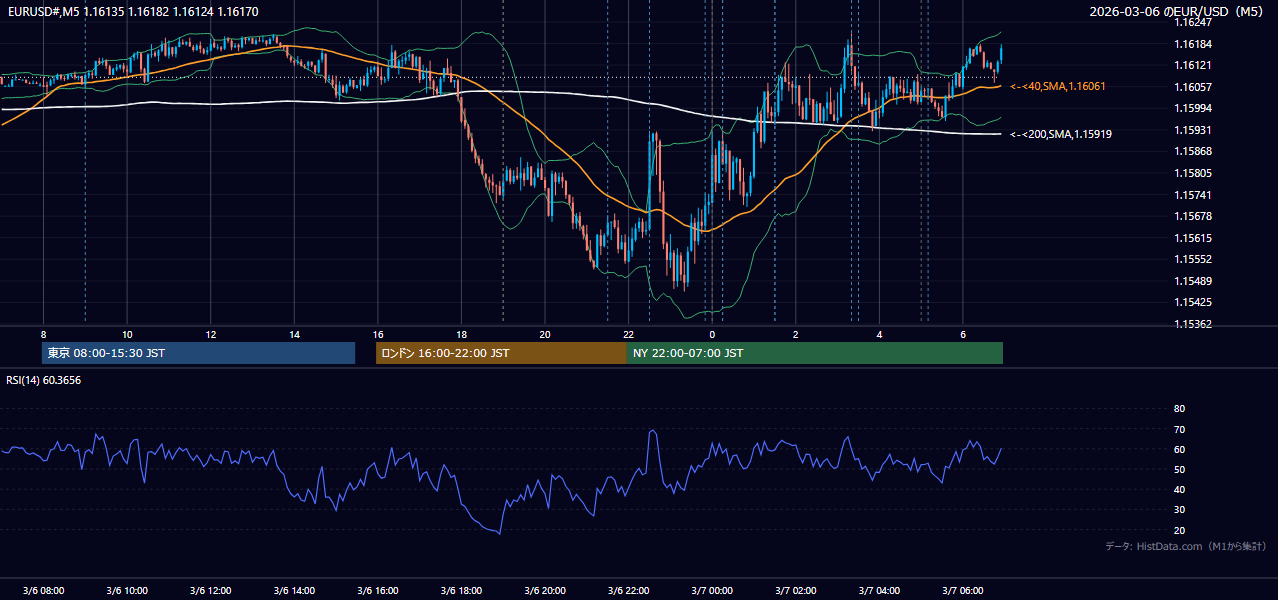Click the 3/7 00:00 bottom time label

pyautogui.click(x=711, y=591)
